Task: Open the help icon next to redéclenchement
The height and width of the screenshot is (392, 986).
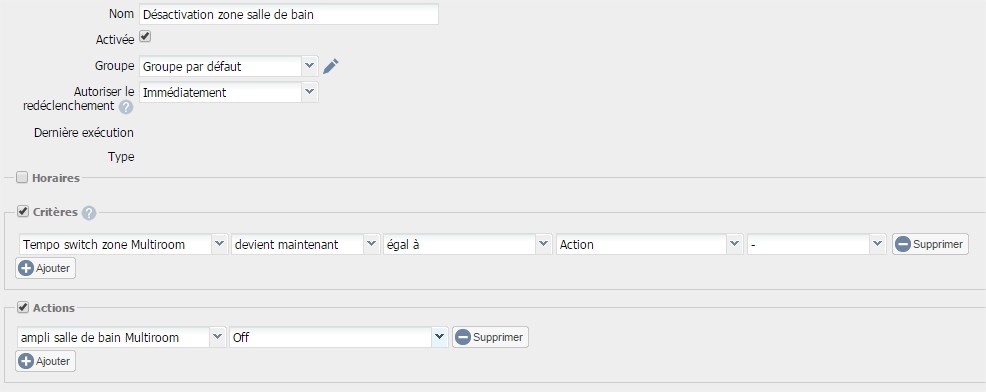Action: (126, 107)
